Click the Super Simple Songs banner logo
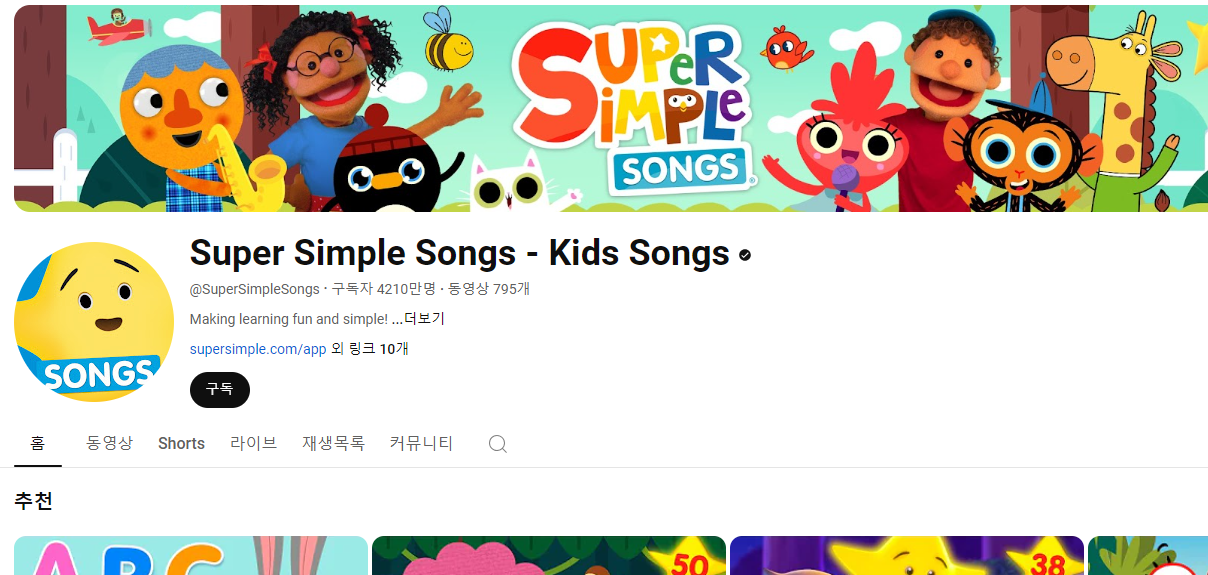 coord(633,103)
